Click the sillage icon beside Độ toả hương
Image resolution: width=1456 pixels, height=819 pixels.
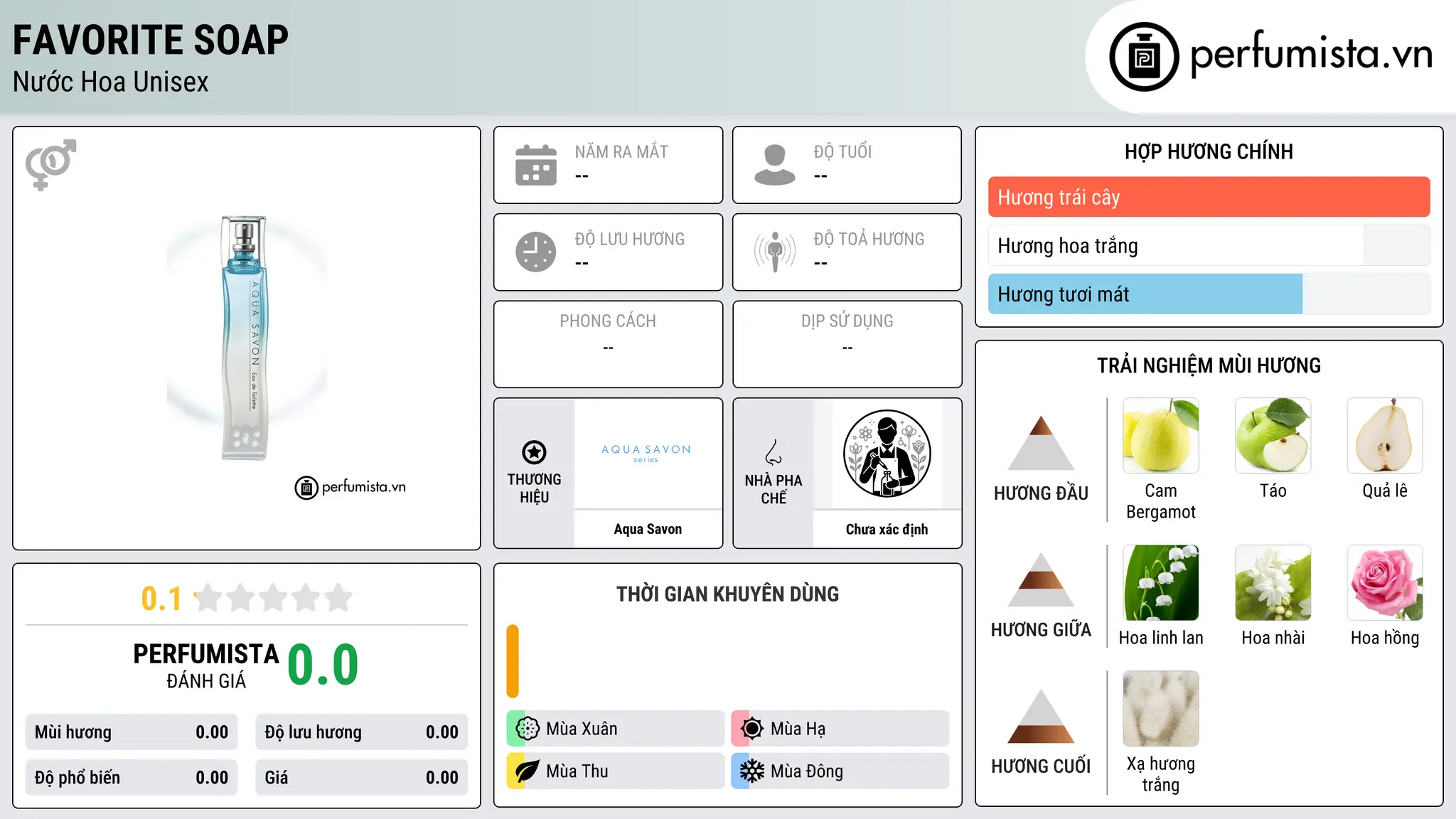(775, 252)
